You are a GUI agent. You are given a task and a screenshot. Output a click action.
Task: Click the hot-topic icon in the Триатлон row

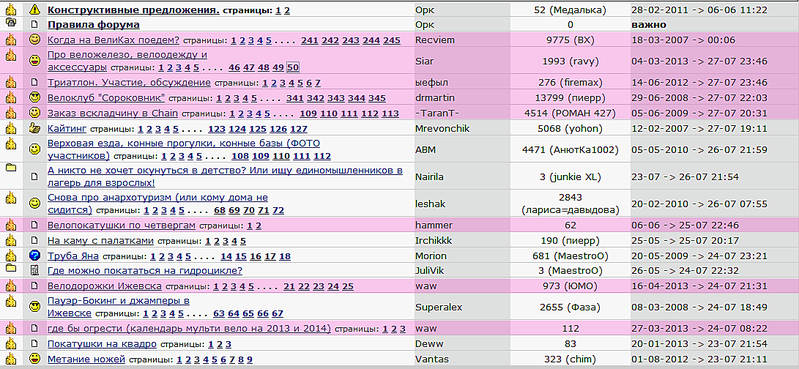10,81
